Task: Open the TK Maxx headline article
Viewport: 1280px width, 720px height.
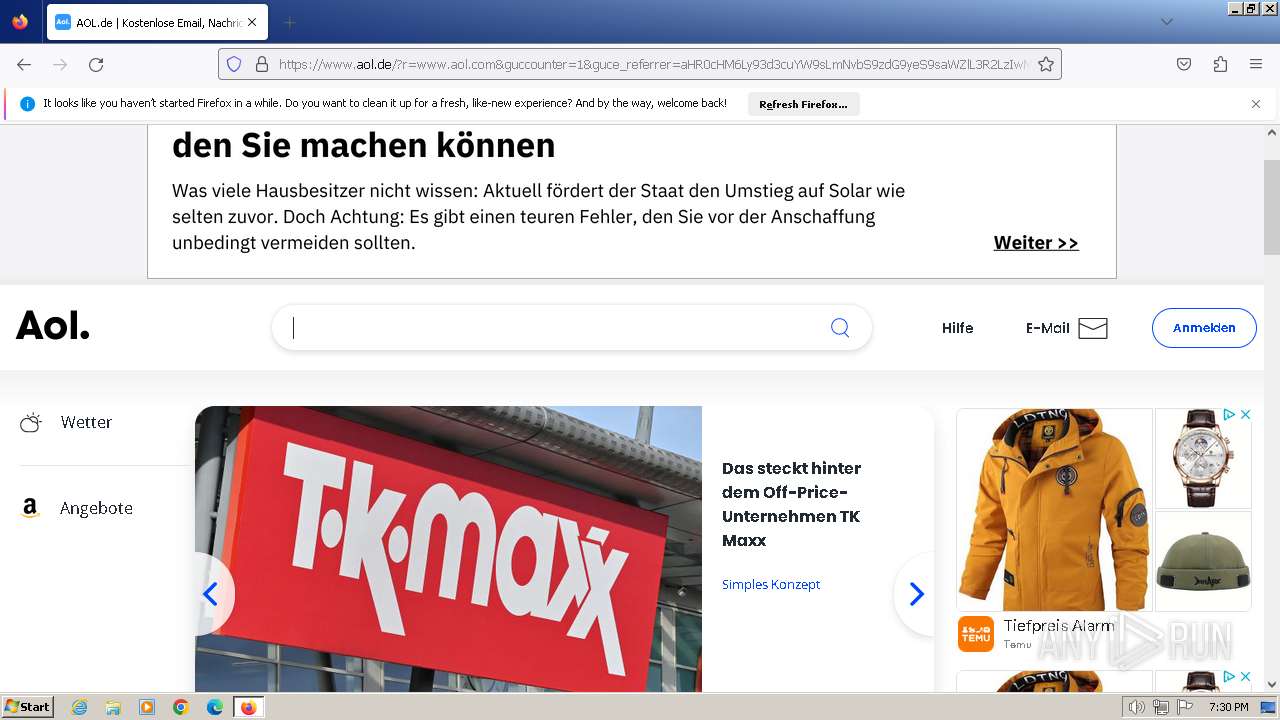Action: pyautogui.click(x=791, y=504)
